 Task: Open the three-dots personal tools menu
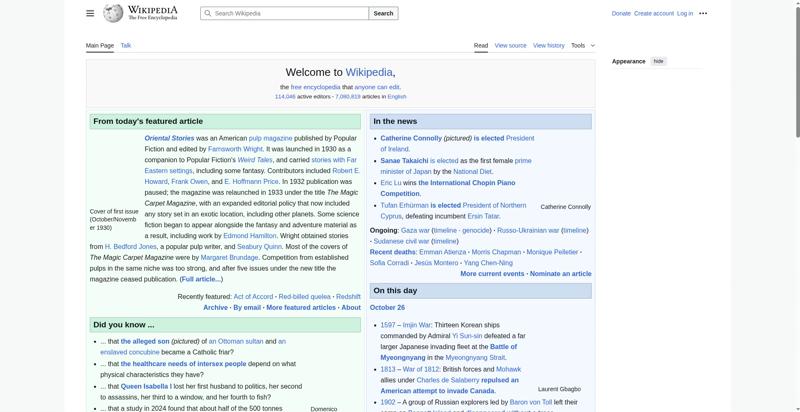[703, 13]
